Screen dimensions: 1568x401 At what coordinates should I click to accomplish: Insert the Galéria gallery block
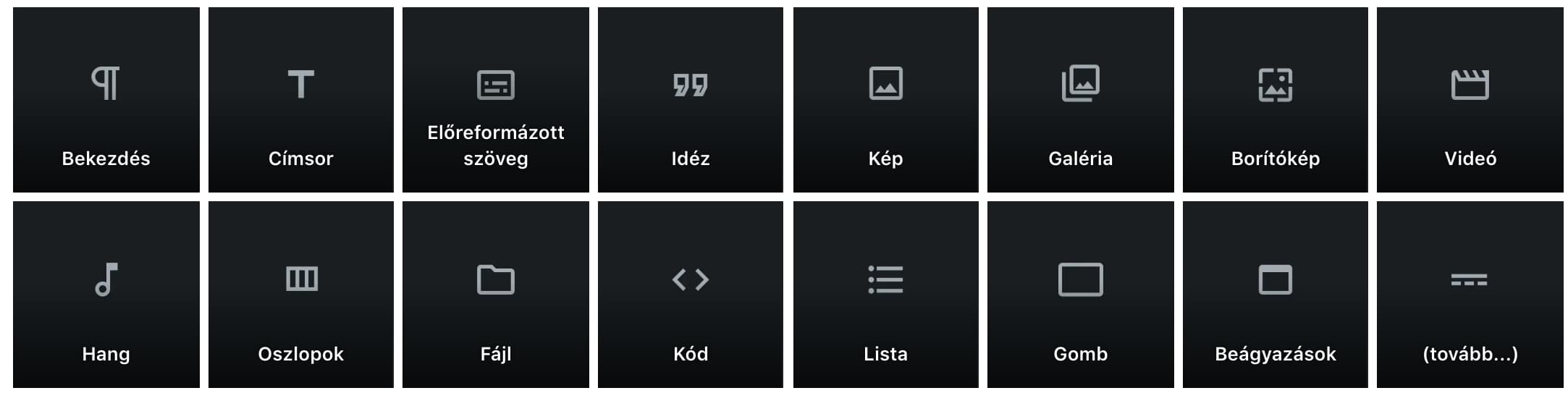click(1080, 100)
